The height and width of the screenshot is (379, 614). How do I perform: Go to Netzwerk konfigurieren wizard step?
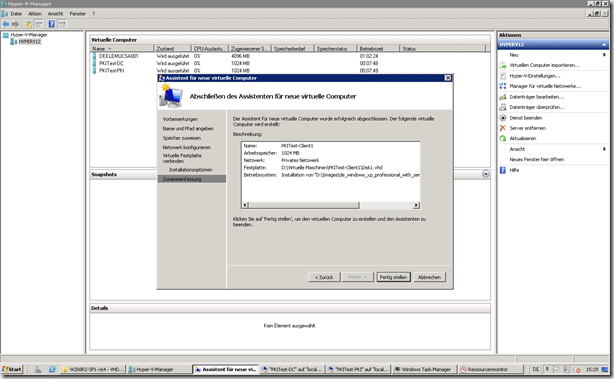[x=186, y=148]
